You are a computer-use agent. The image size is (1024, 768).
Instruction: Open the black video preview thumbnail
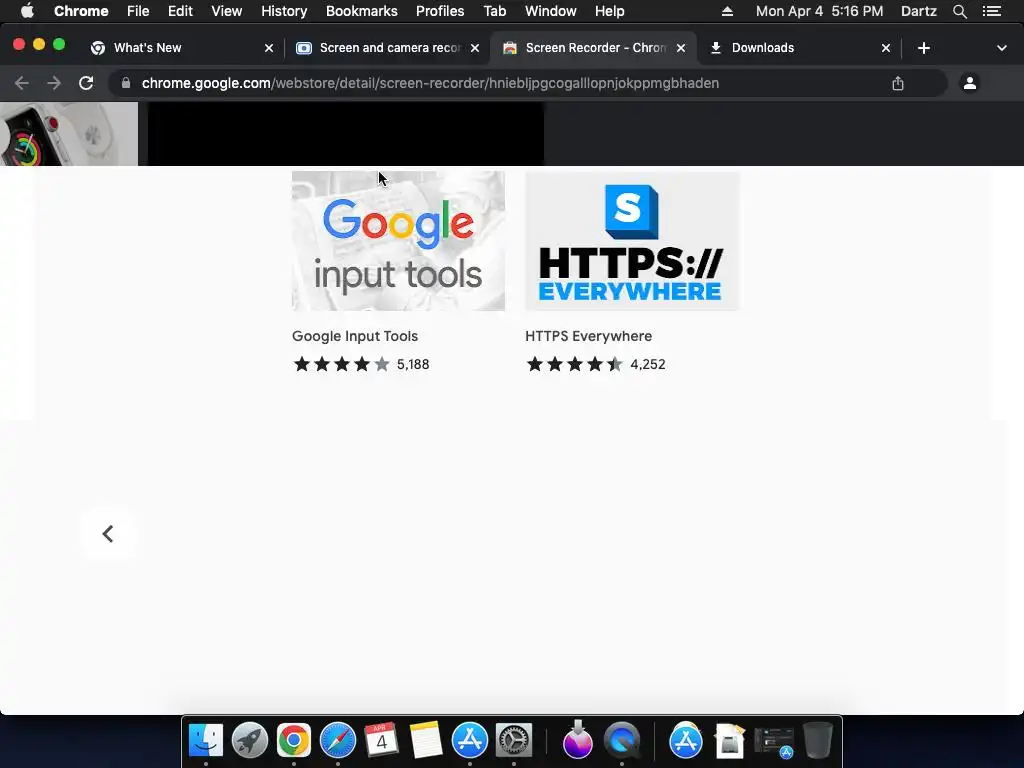click(345, 134)
